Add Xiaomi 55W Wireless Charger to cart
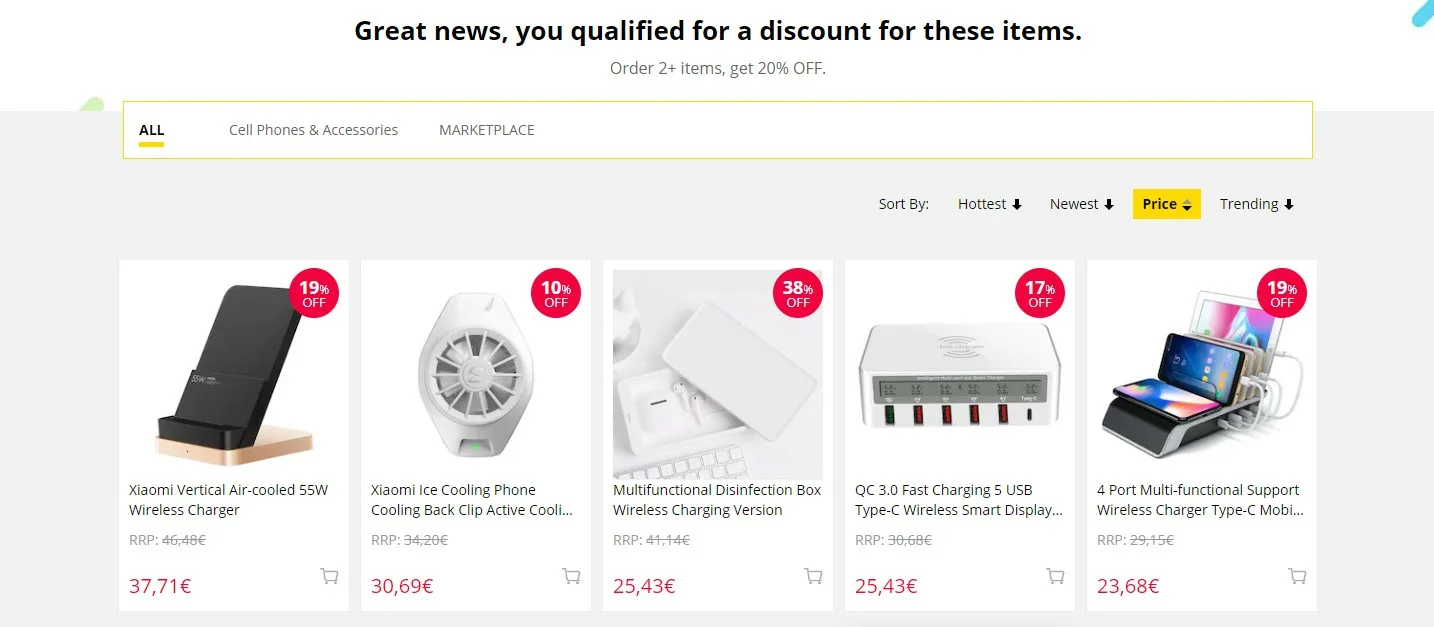 329,576
